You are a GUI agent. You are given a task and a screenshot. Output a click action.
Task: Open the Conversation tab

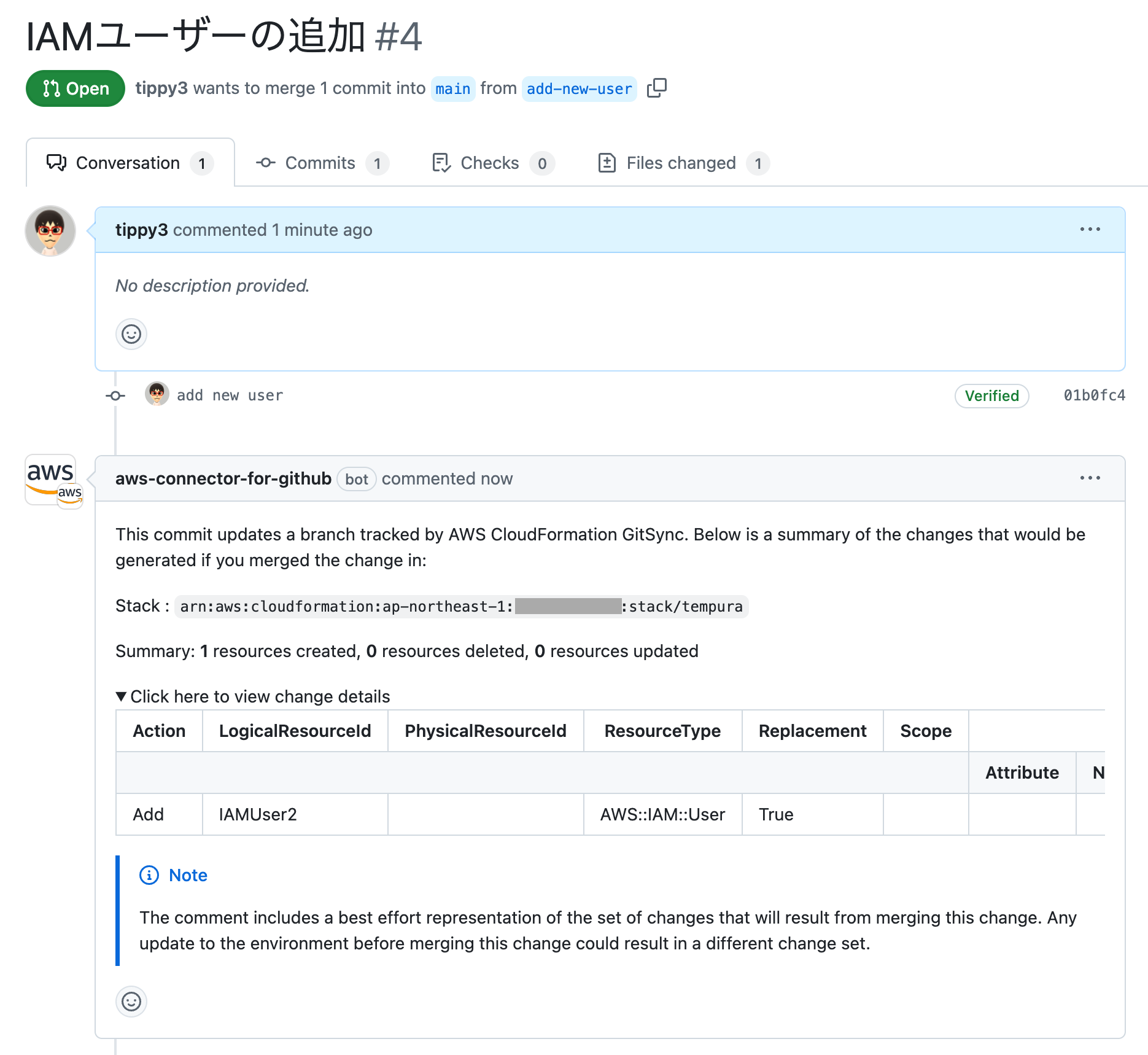coord(130,163)
